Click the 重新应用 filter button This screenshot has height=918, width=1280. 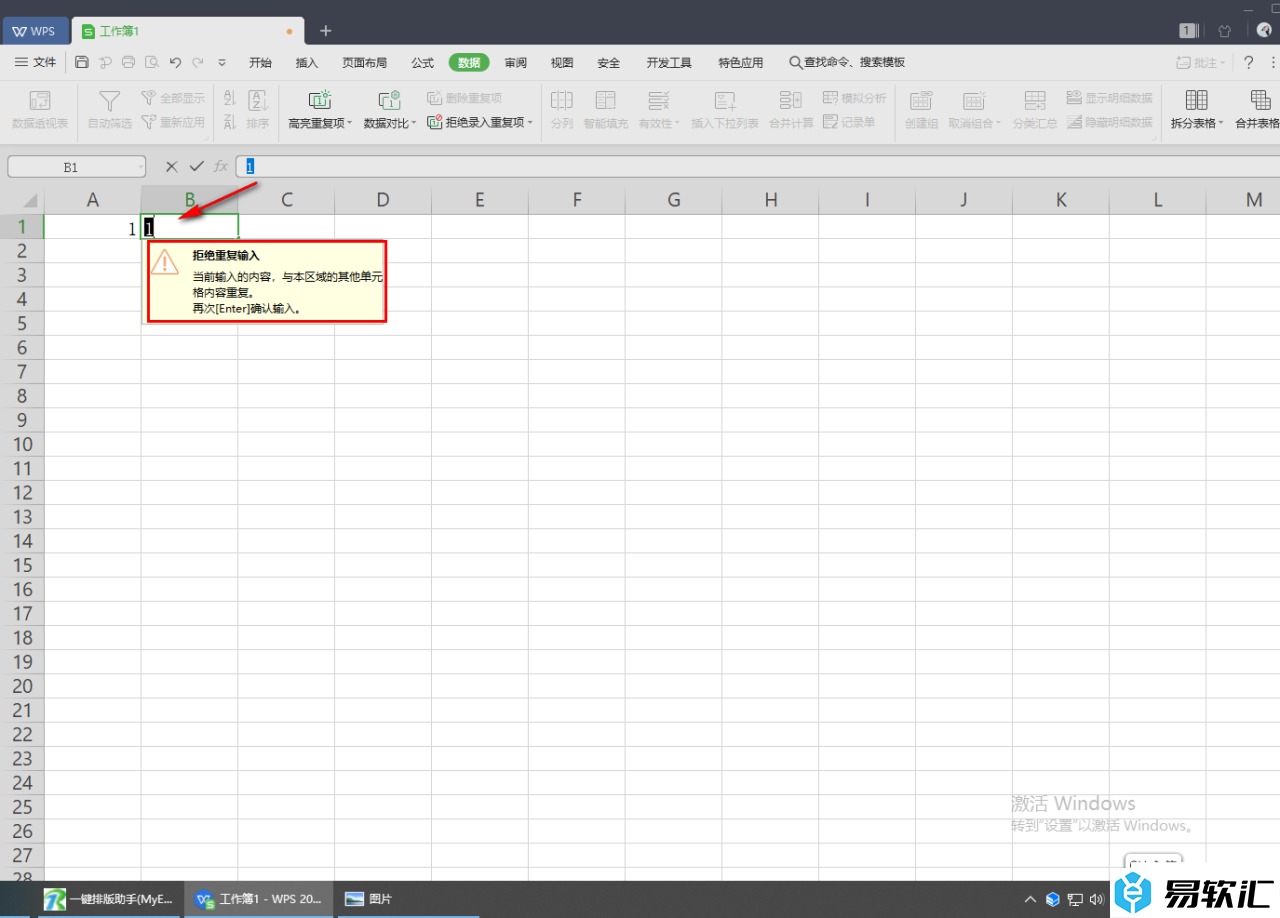[173, 122]
